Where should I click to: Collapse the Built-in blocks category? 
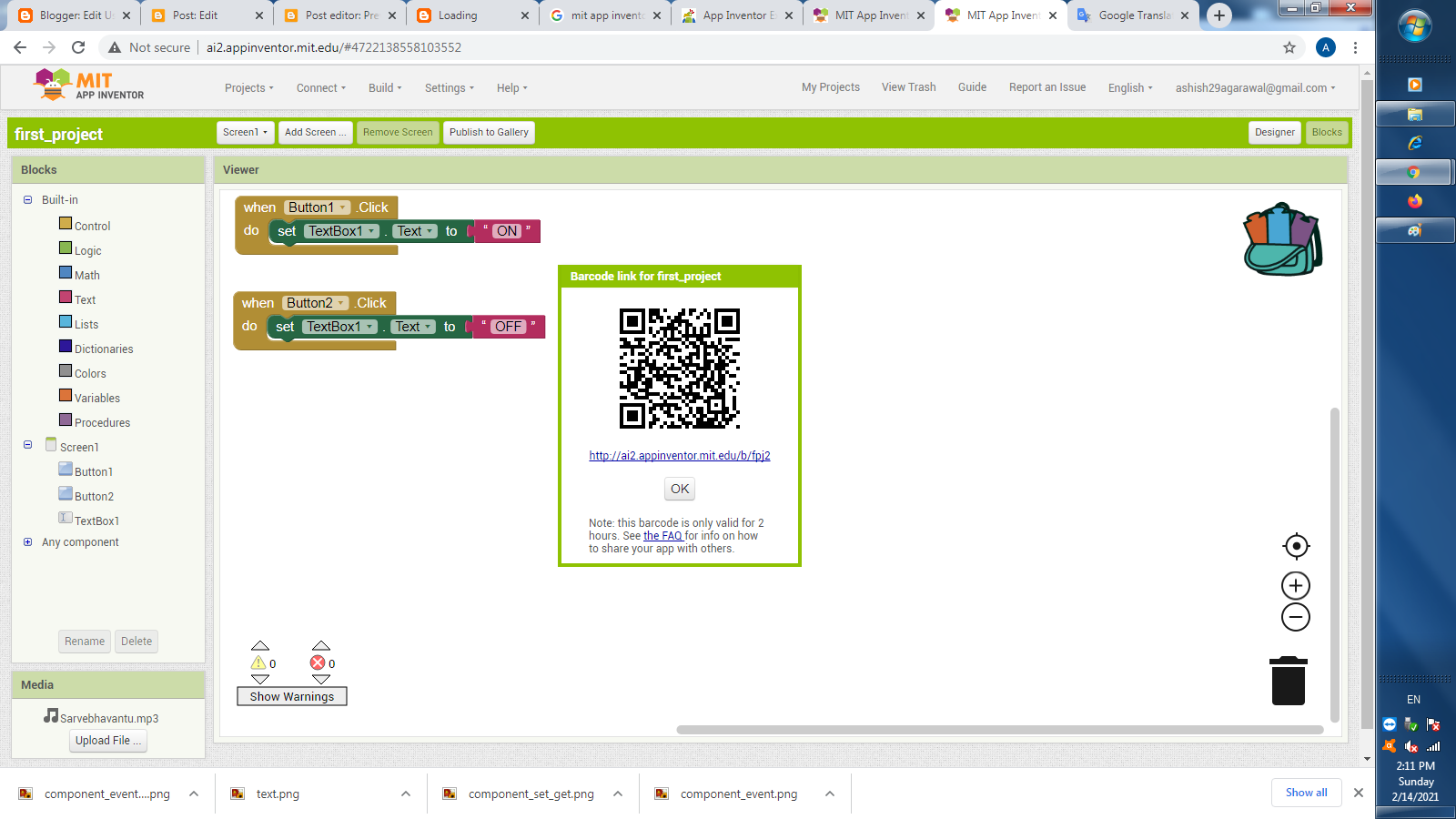click(x=26, y=199)
